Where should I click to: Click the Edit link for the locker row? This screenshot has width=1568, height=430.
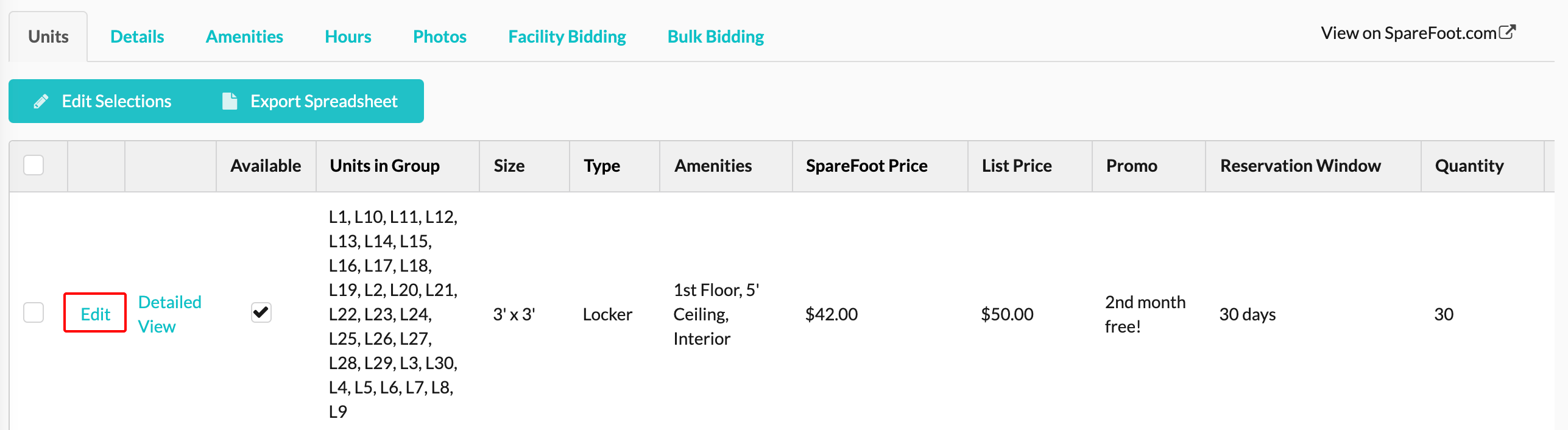click(95, 314)
